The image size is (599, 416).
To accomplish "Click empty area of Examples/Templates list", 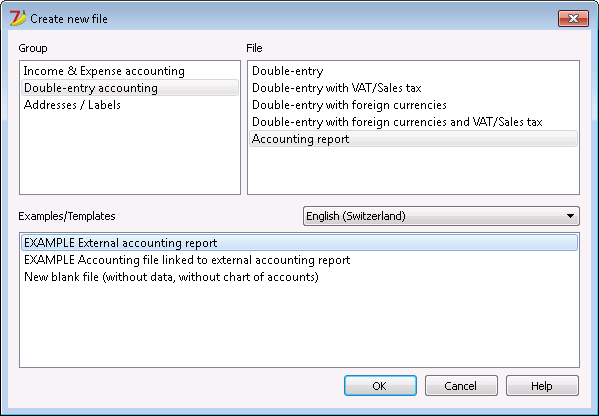I will 300,325.
